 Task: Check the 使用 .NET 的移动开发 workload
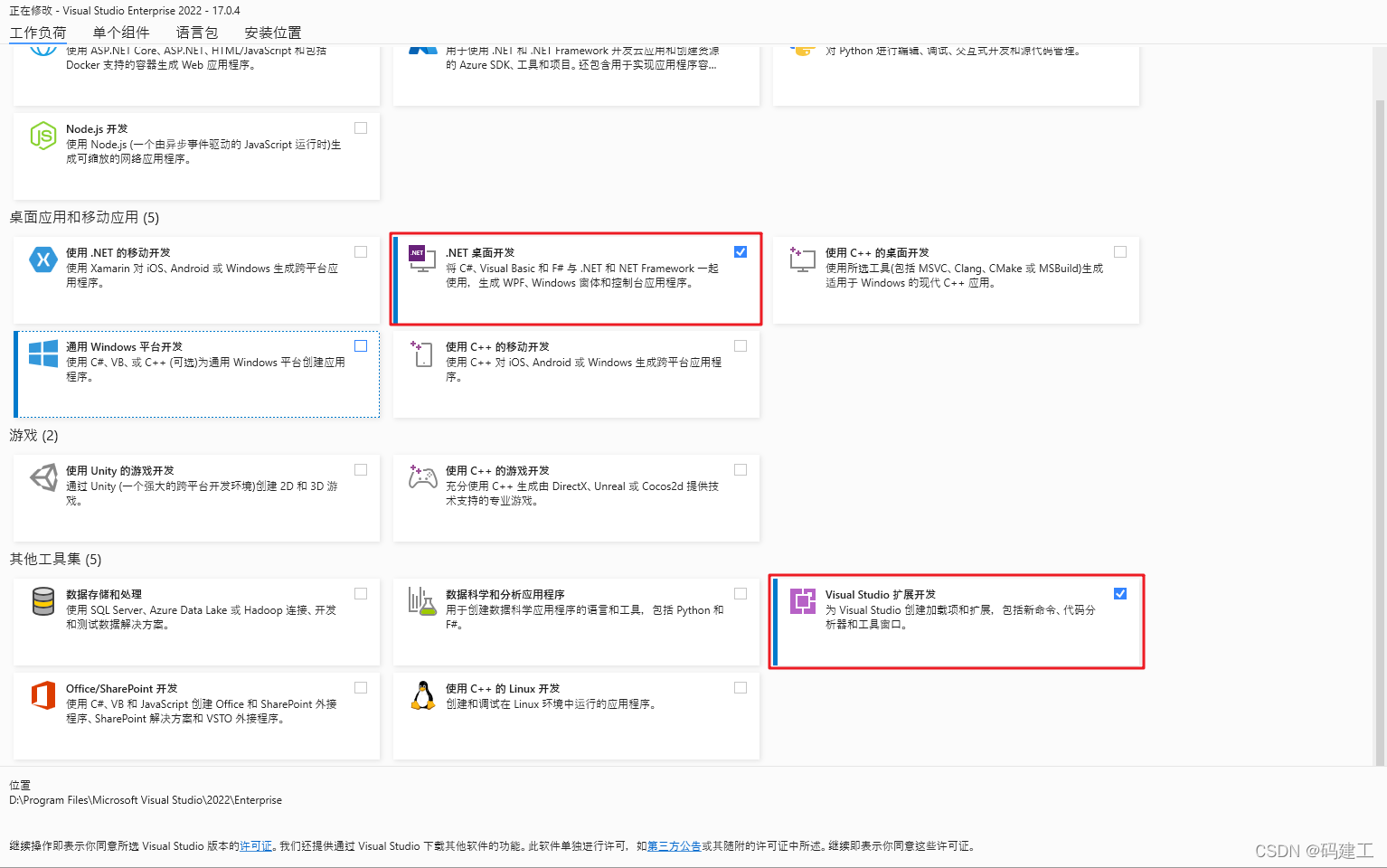(x=361, y=252)
